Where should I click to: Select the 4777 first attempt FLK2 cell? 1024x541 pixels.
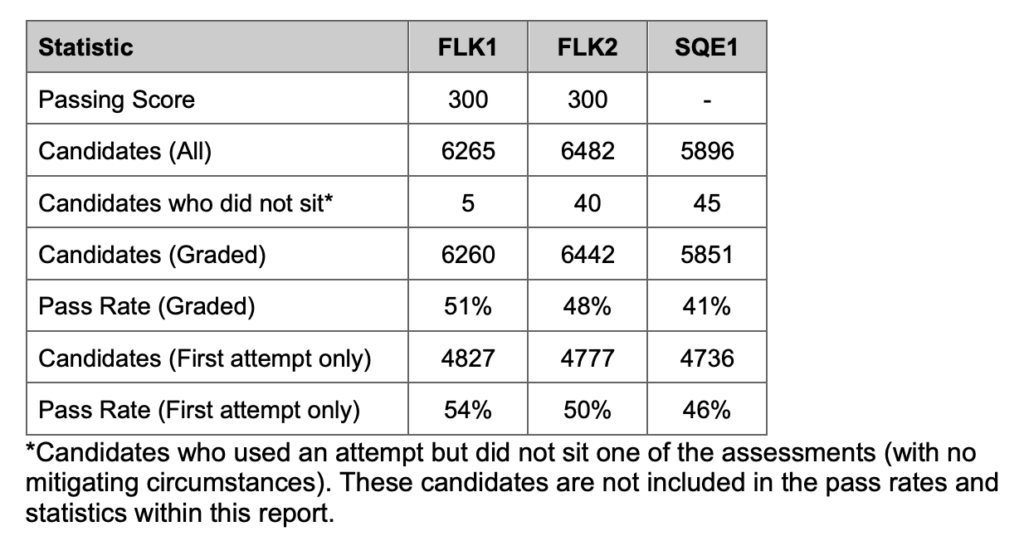(x=587, y=359)
